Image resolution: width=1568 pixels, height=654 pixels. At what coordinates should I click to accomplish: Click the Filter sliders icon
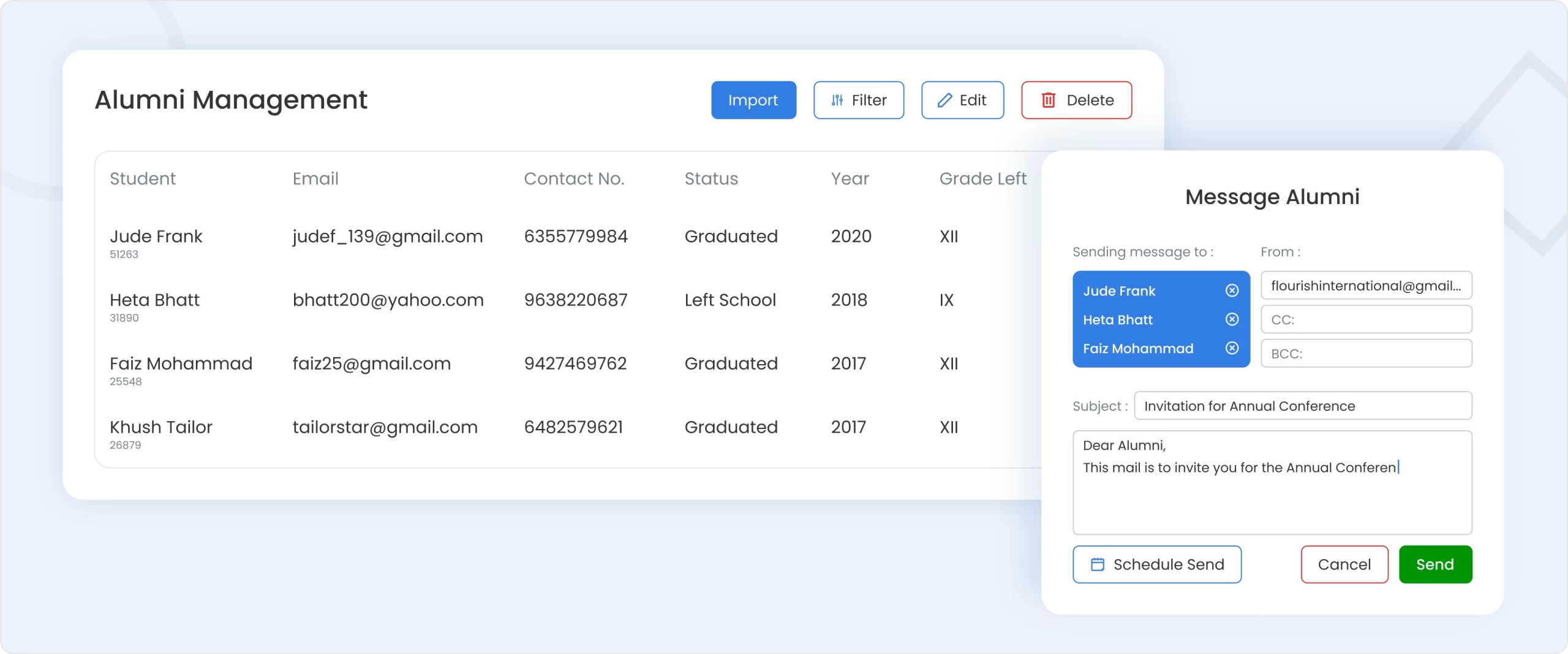pyautogui.click(x=837, y=100)
